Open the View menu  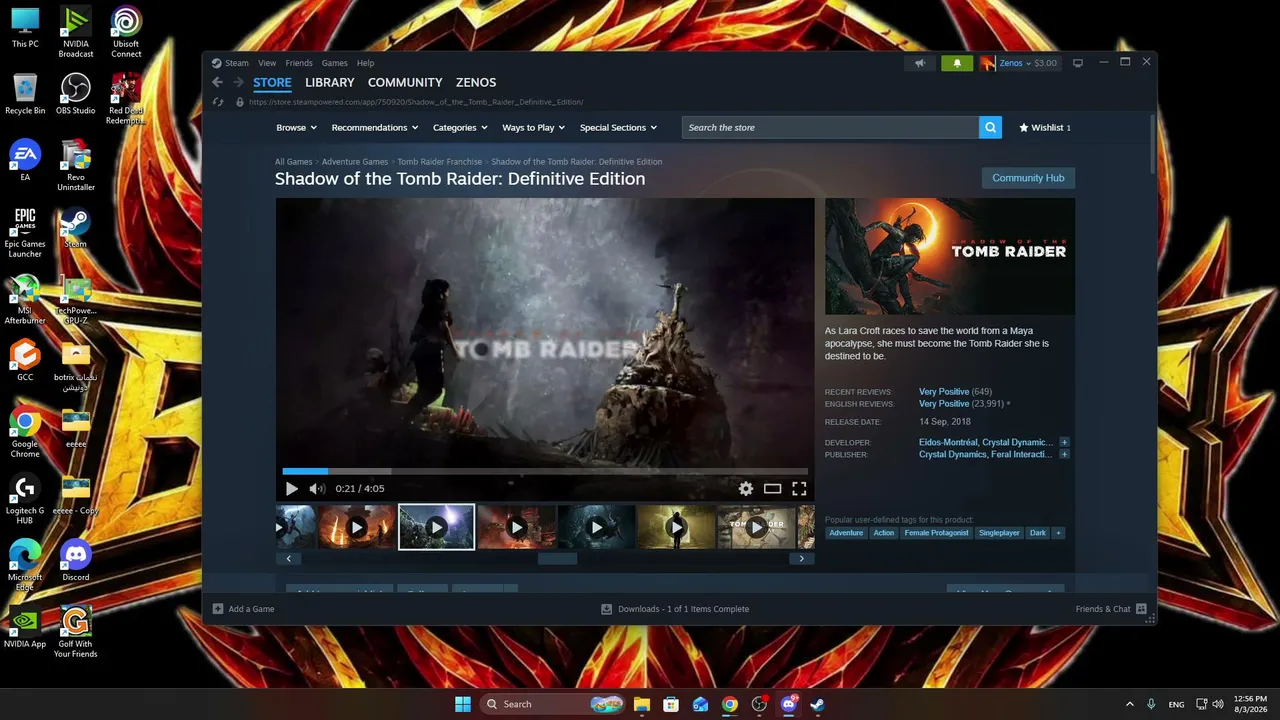tap(267, 63)
